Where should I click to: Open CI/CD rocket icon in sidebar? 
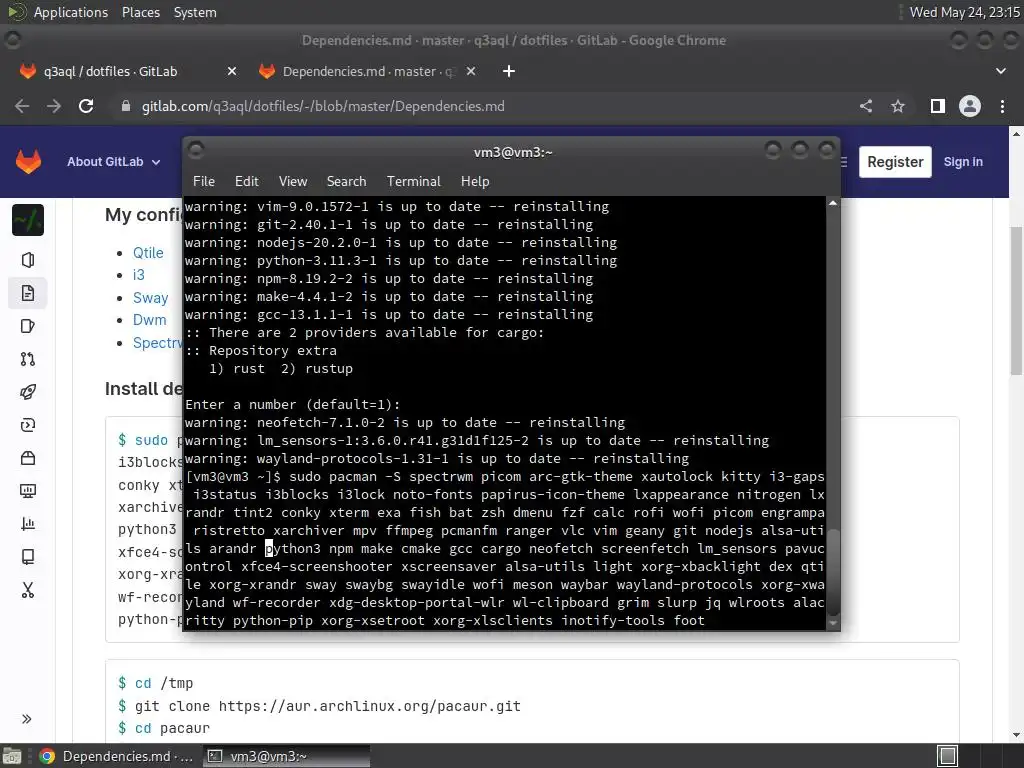click(x=27, y=392)
